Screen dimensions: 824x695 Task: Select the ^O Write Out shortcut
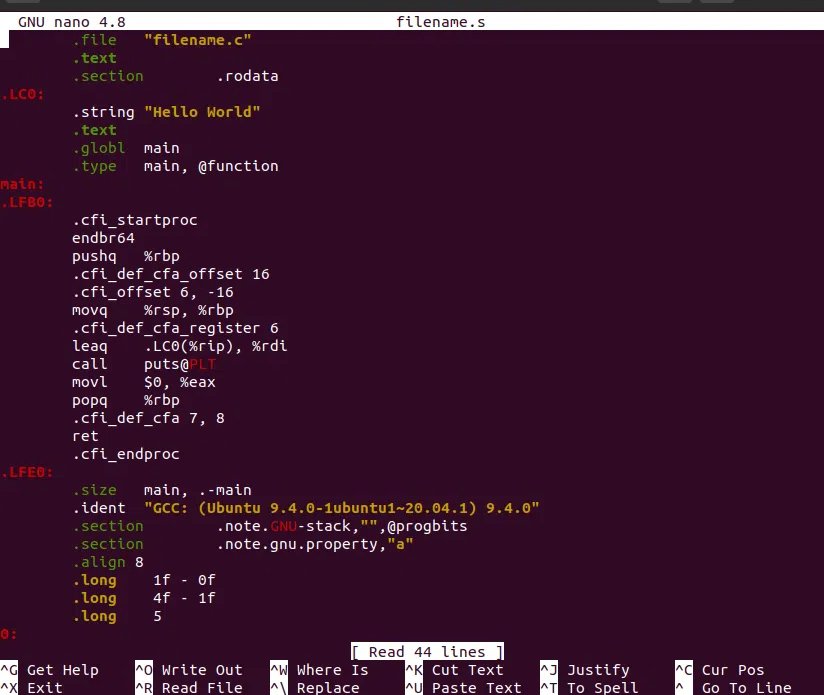(189, 670)
